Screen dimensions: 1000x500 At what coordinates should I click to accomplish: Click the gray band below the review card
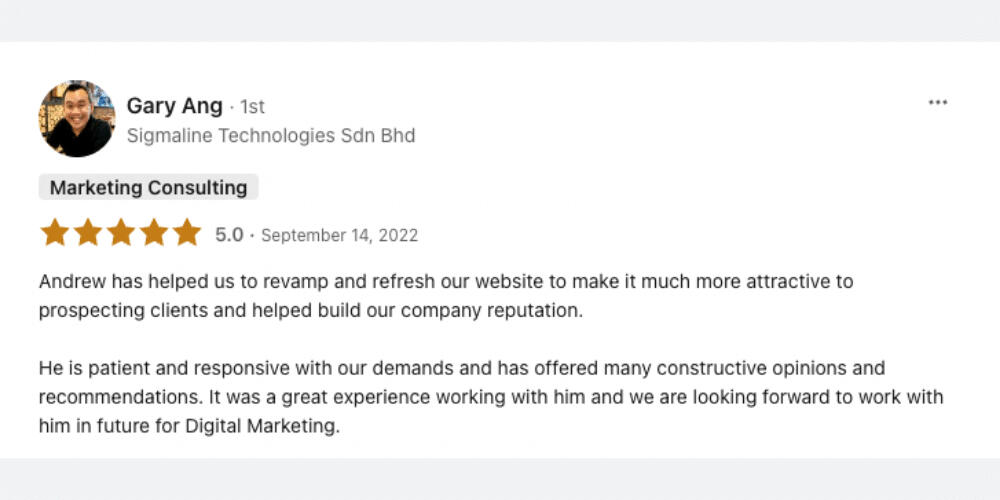500,478
